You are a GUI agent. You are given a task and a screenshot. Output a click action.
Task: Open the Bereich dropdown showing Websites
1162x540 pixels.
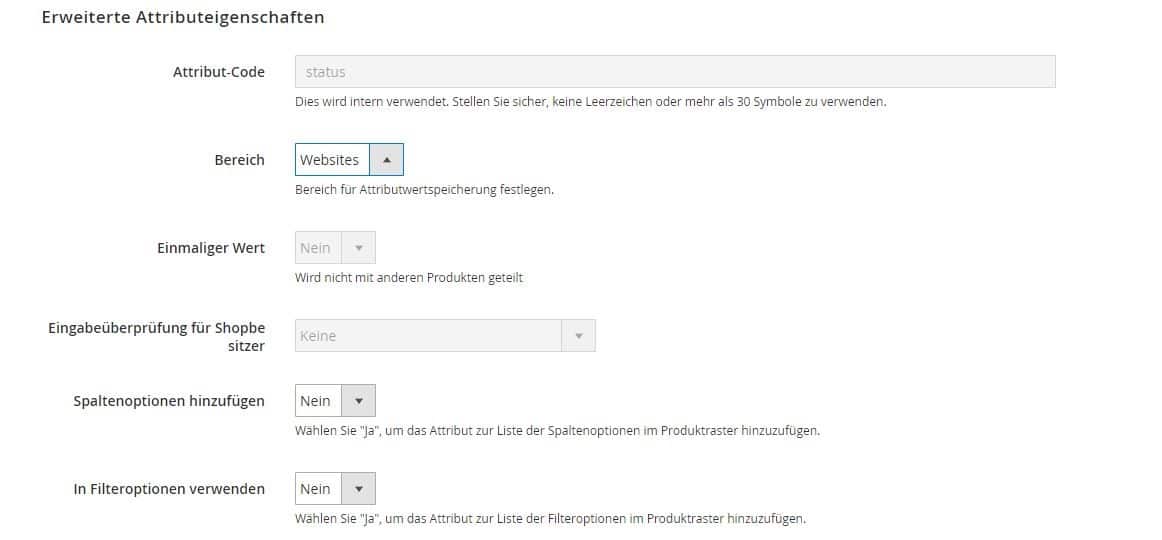349,159
